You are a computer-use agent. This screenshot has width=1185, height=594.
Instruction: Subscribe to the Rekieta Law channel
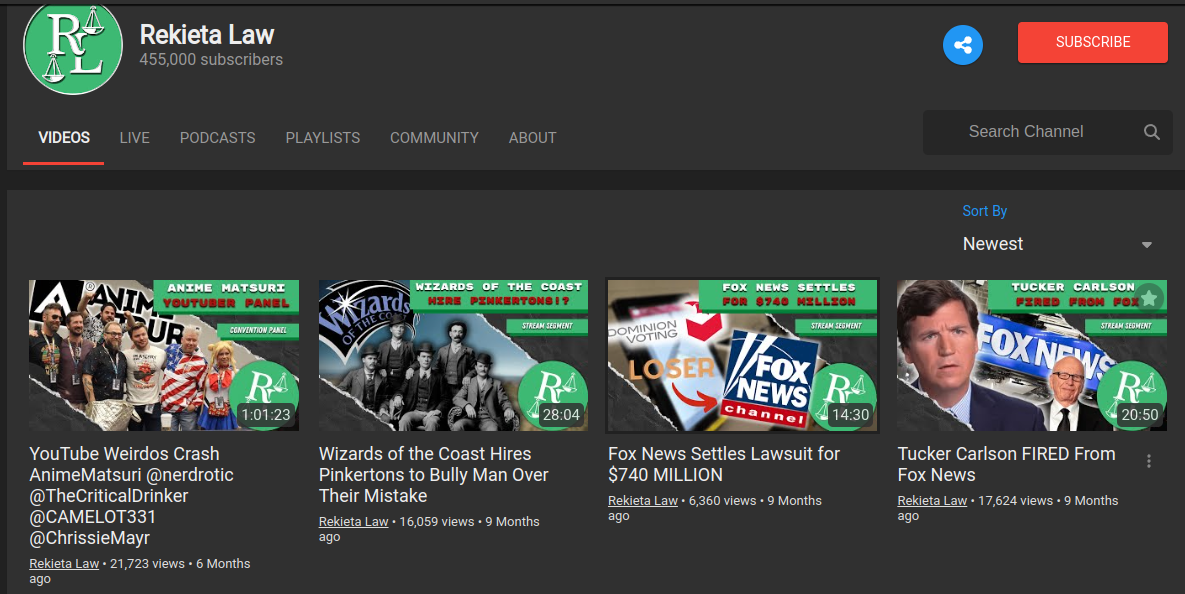(1093, 42)
